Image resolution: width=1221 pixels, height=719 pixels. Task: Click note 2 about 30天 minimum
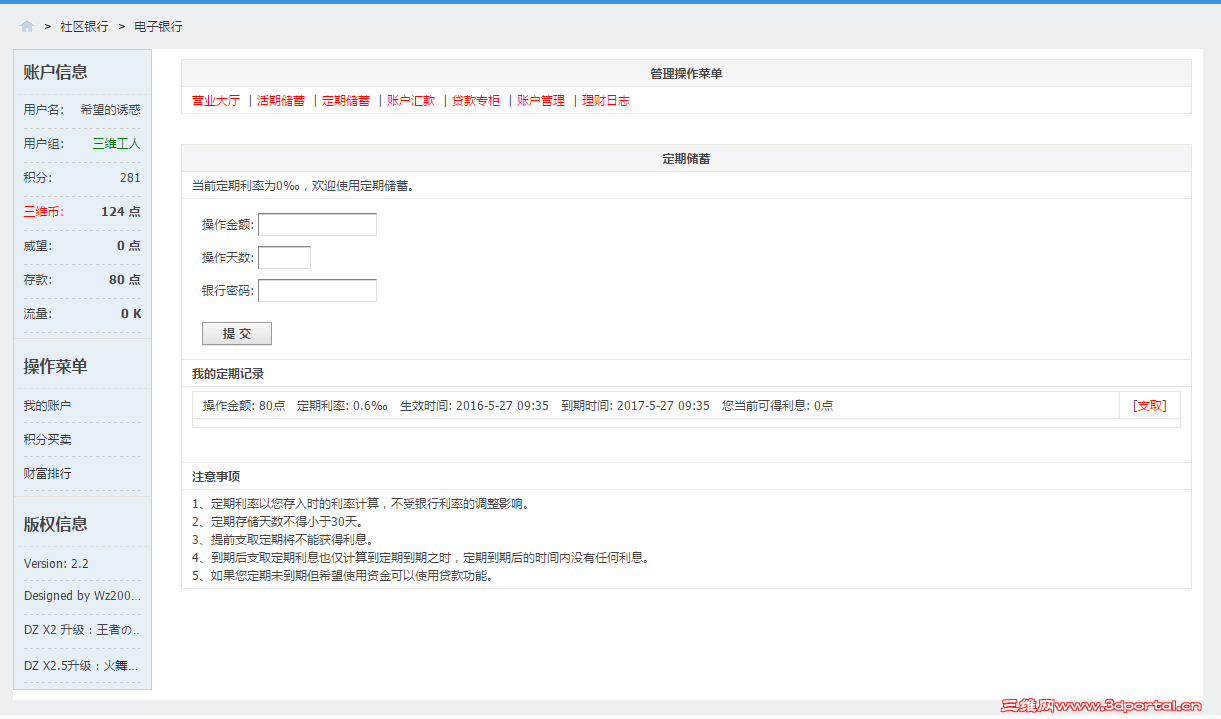click(x=277, y=522)
